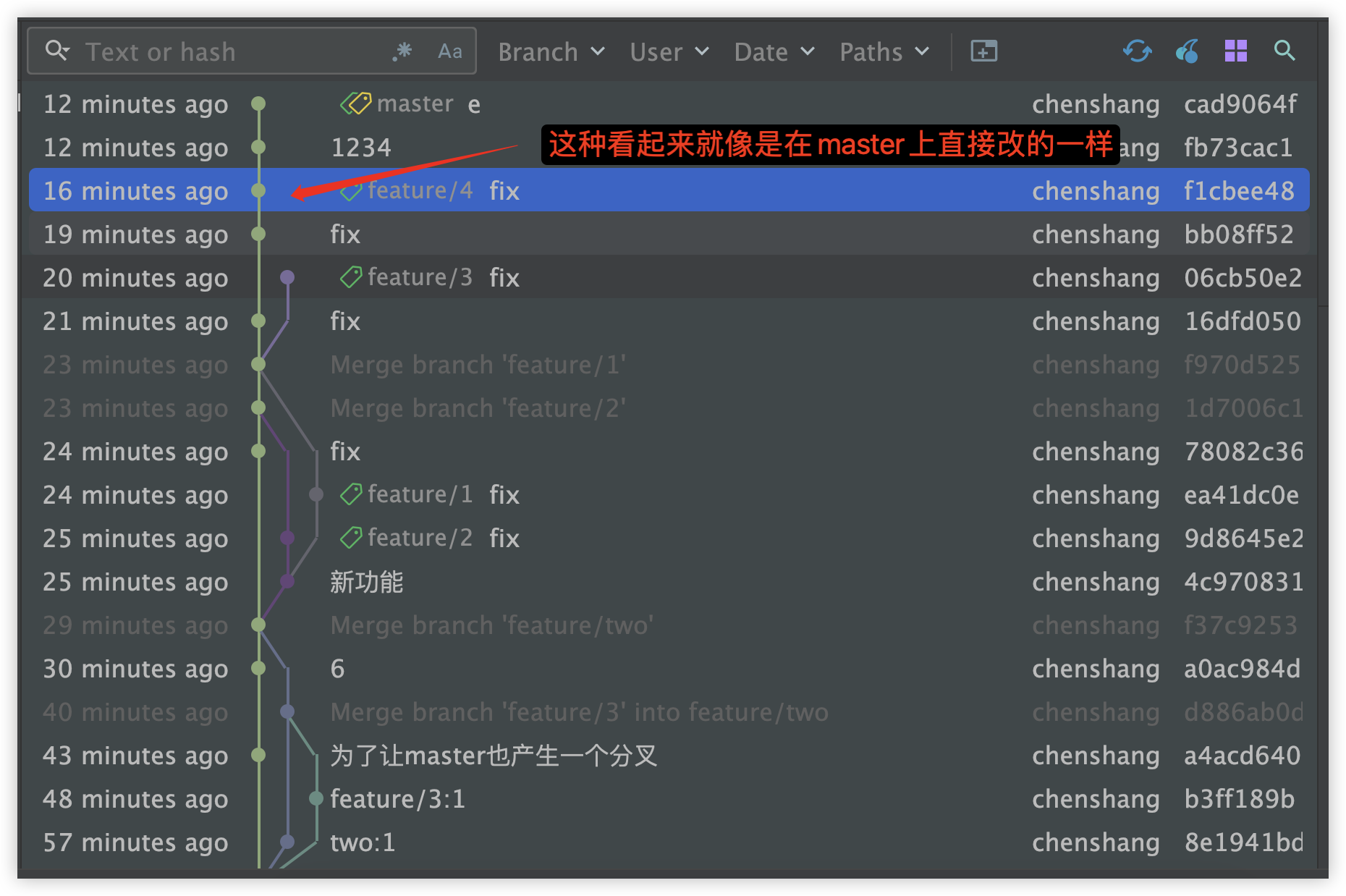This screenshot has height=896, width=1346.
Task: Click the search history magnifier icon
Action: point(56,51)
